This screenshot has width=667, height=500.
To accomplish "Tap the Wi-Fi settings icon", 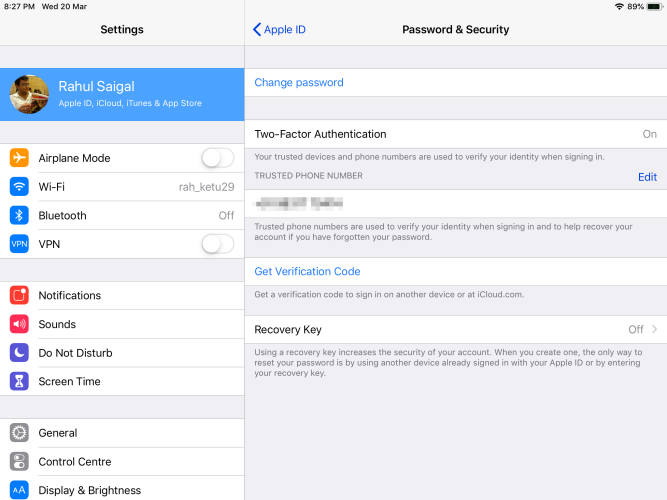I will (x=19, y=187).
